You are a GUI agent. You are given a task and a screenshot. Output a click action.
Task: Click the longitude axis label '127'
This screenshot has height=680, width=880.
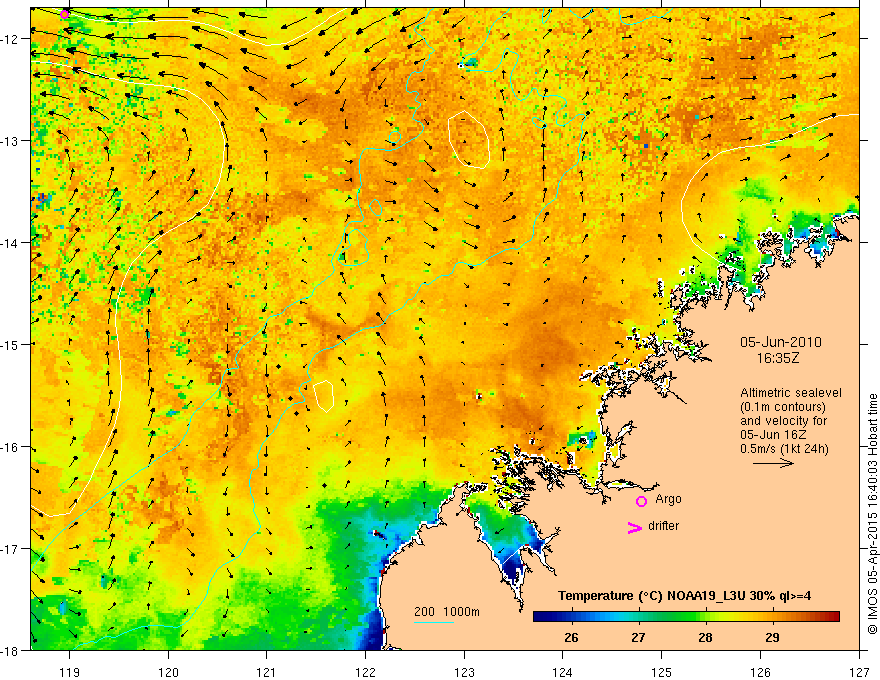click(859, 672)
